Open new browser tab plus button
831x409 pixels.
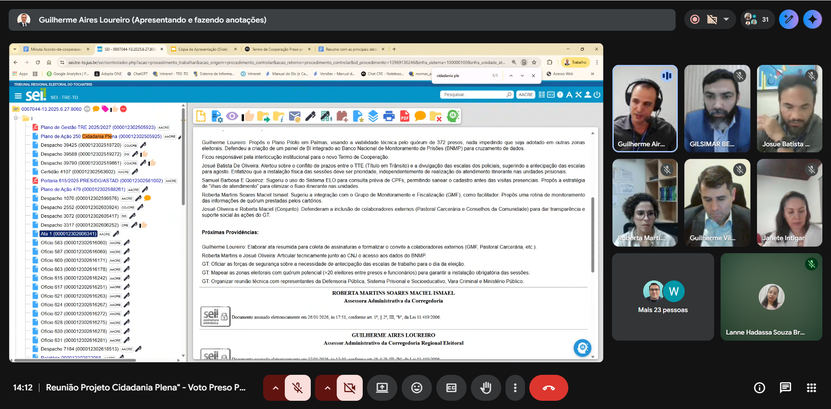pyautogui.click(x=394, y=49)
